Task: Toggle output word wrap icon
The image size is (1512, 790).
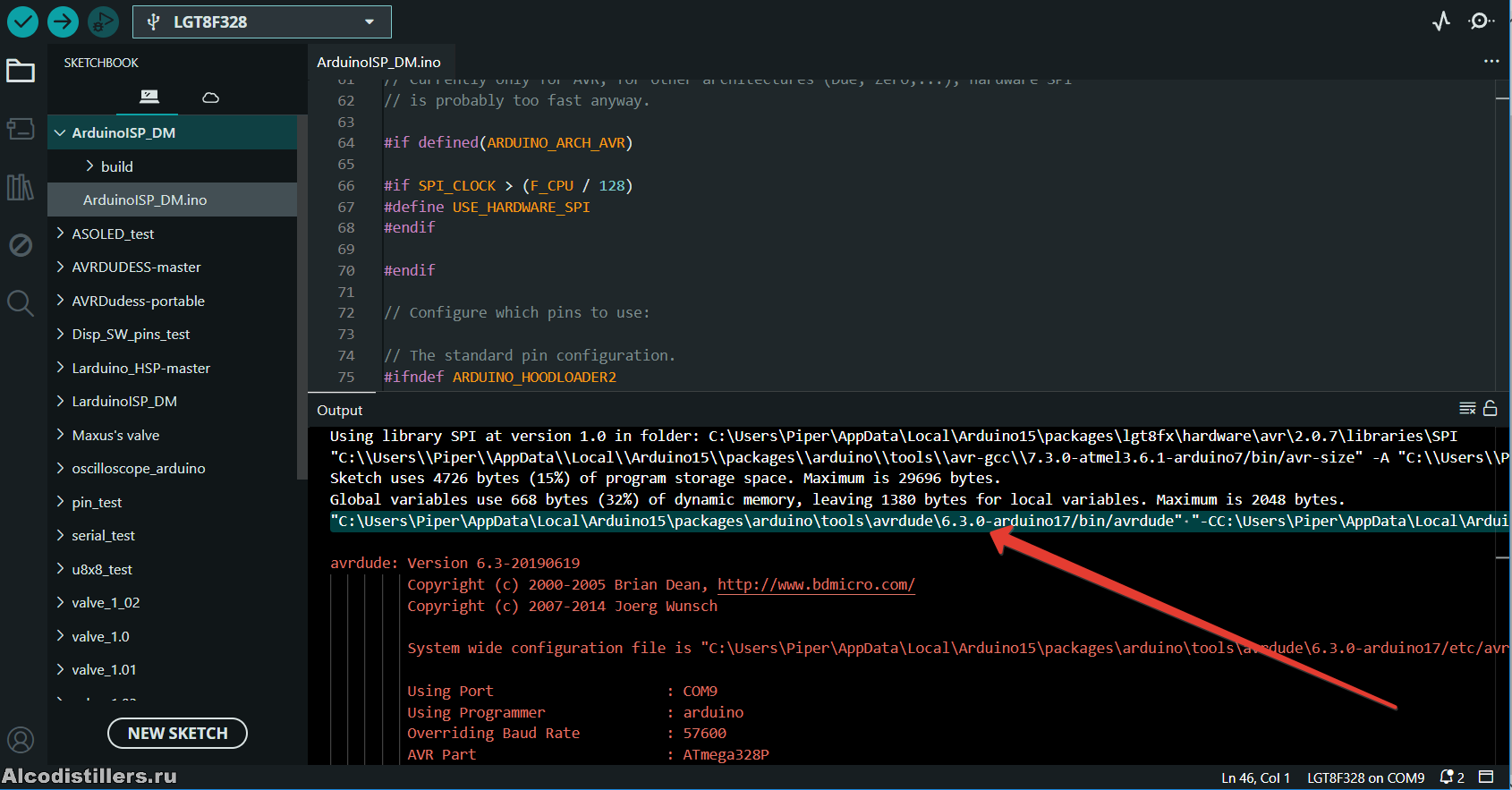Action: pos(1467,408)
